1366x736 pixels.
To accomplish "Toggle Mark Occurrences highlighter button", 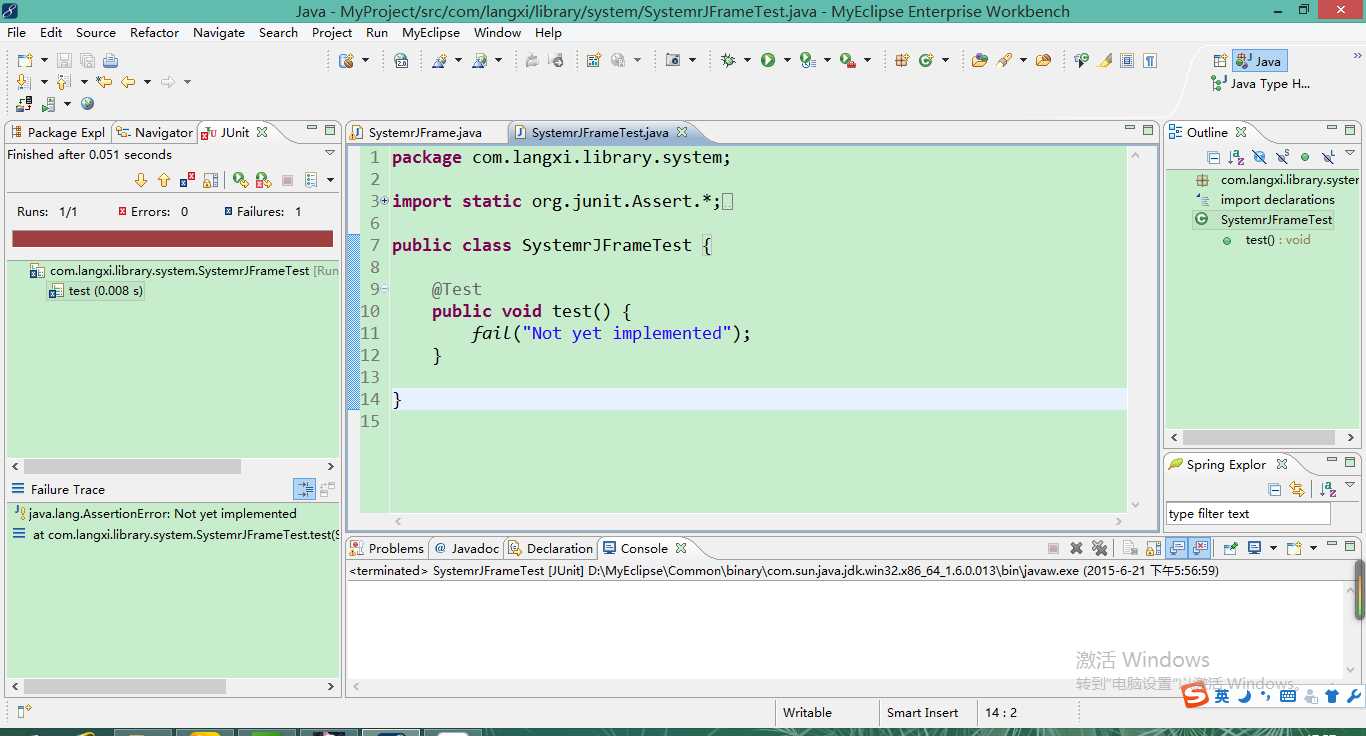I will (1104, 60).
